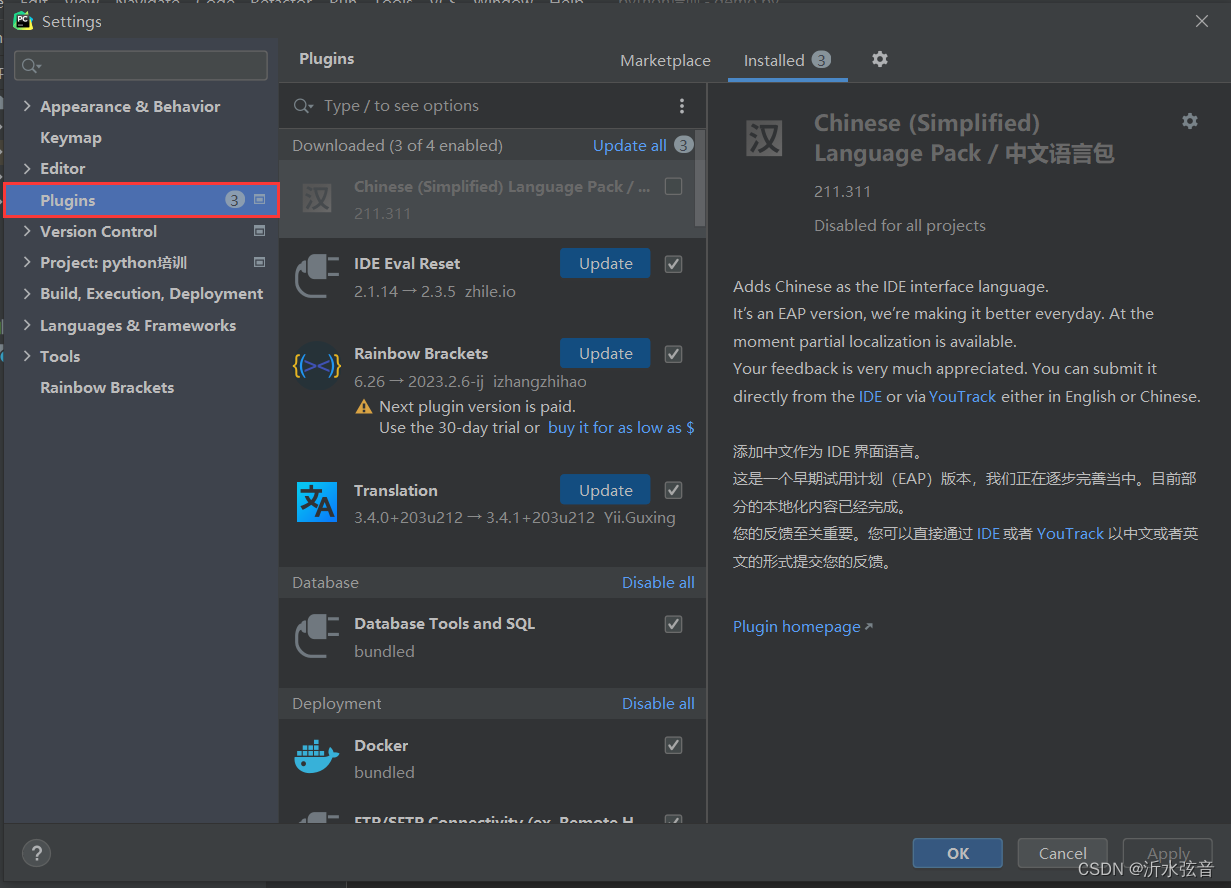Select the Docker whale icon
Viewport: 1231px width, 888px height.
pyautogui.click(x=317, y=757)
